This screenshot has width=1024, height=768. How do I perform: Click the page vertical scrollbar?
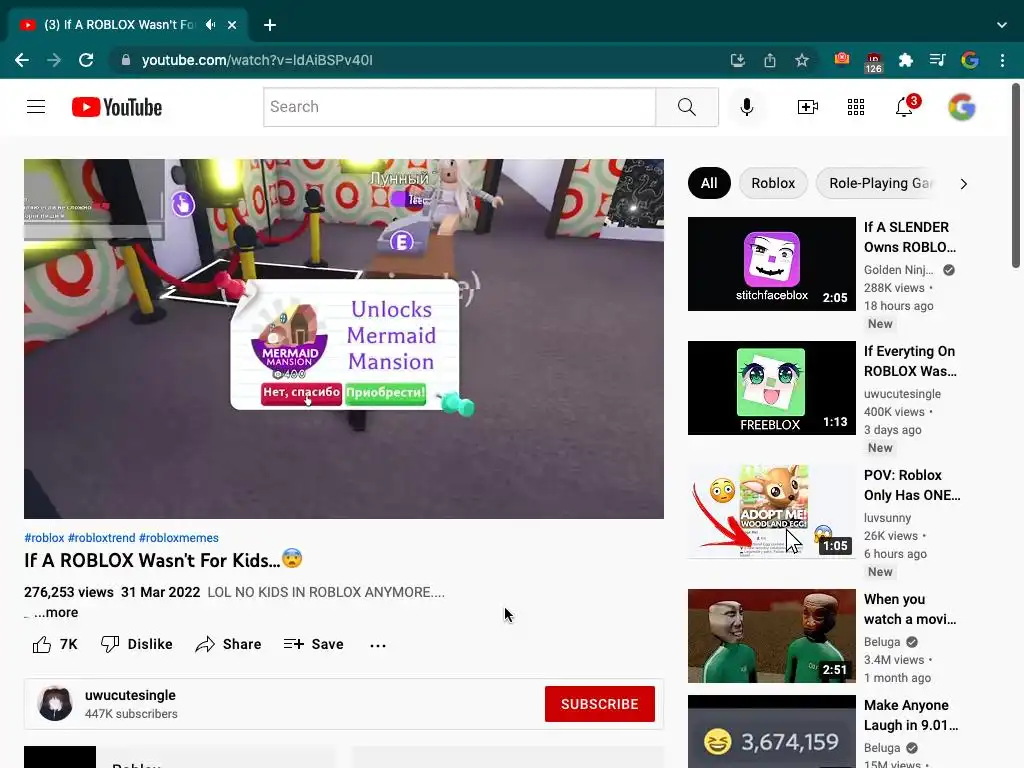1016,176
